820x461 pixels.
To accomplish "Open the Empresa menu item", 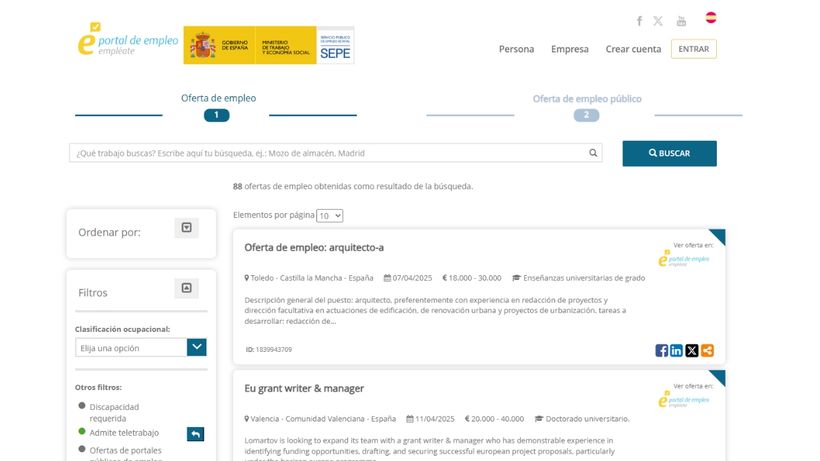I will tap(570, 49).
